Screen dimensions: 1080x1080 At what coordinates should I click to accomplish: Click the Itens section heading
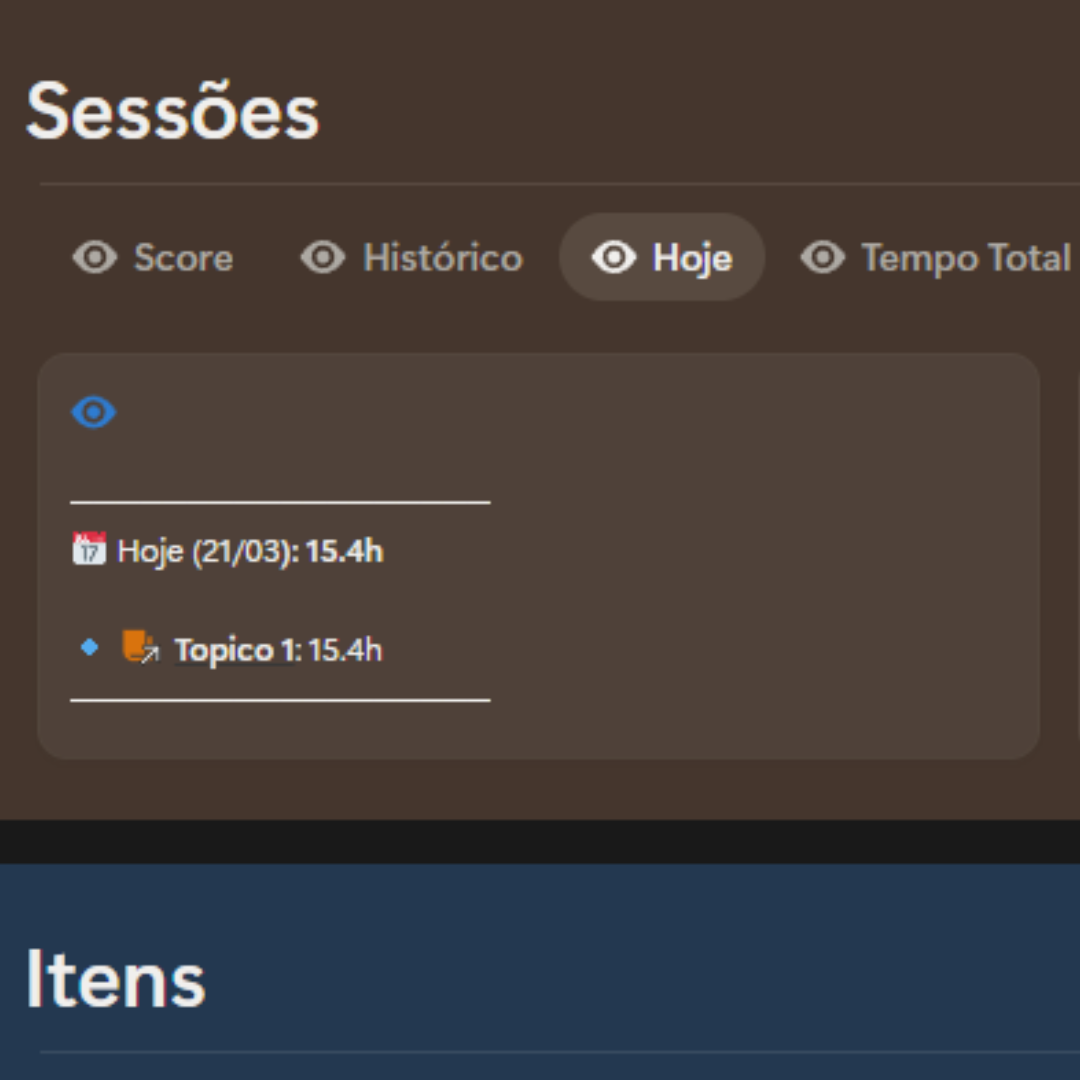[115, 980]
